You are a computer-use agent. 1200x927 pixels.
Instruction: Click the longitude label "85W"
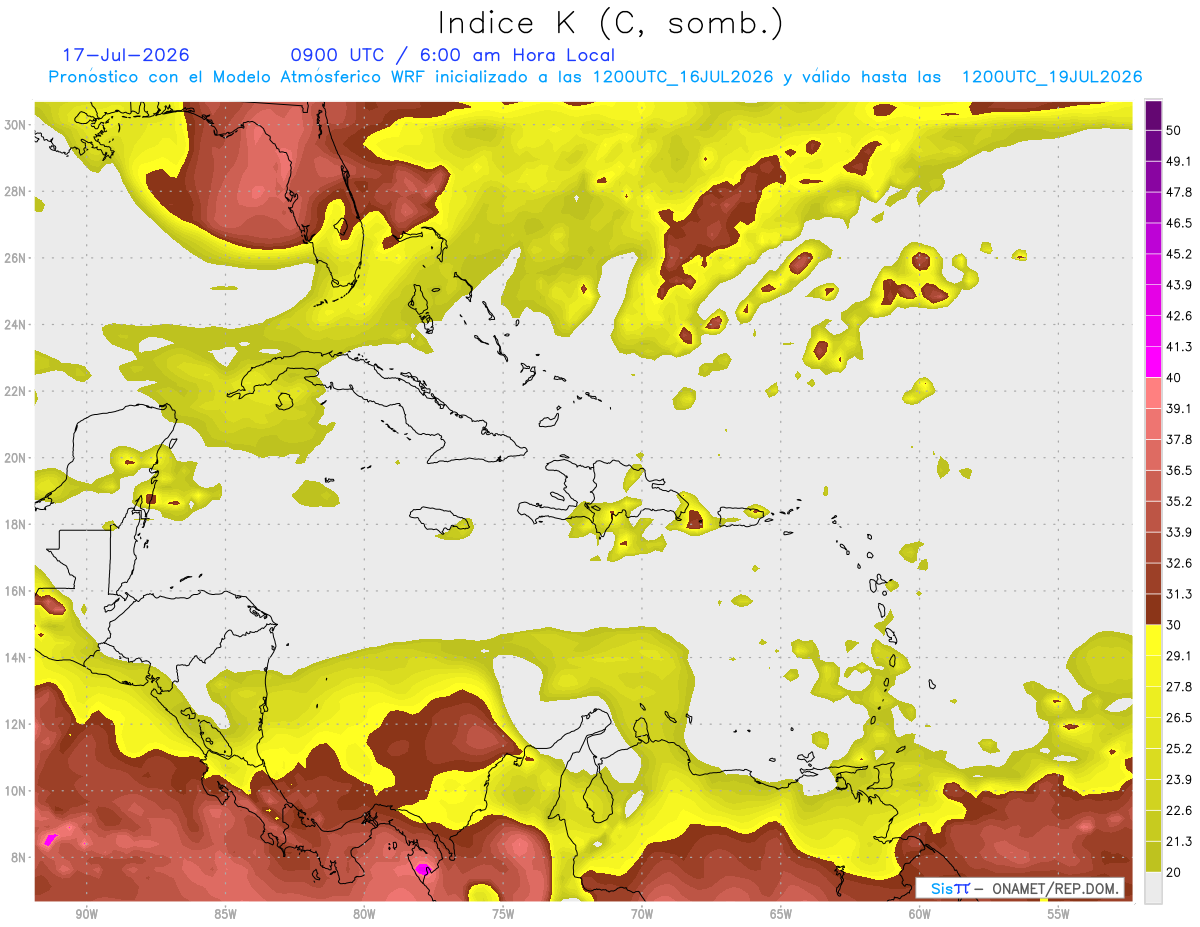pyautogui.click(x=225, y=914)
